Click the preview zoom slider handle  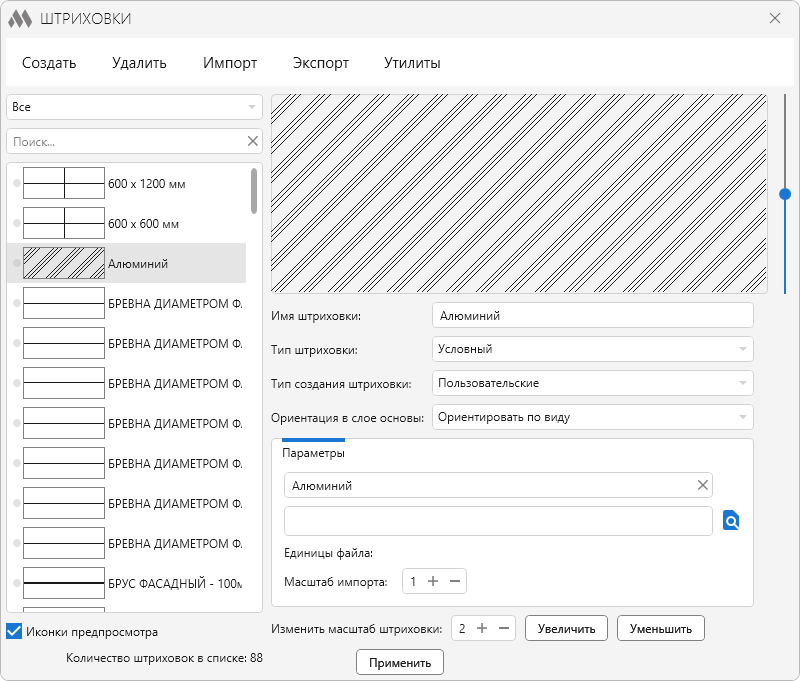785,194
